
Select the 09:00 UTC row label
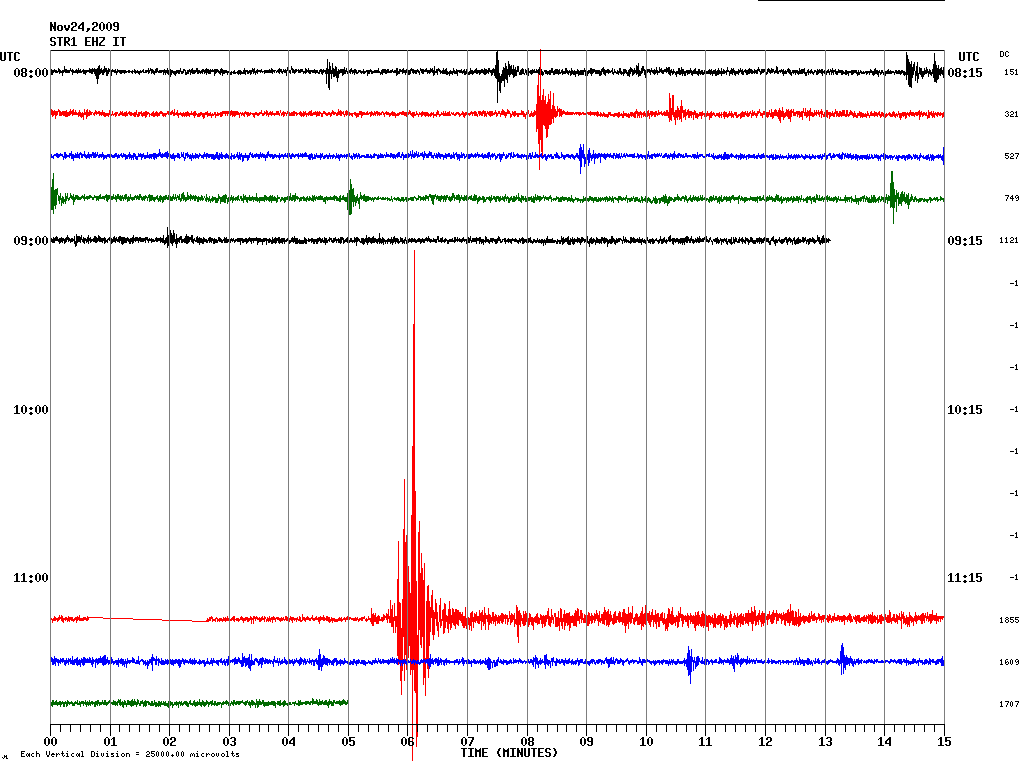point(31,241)
